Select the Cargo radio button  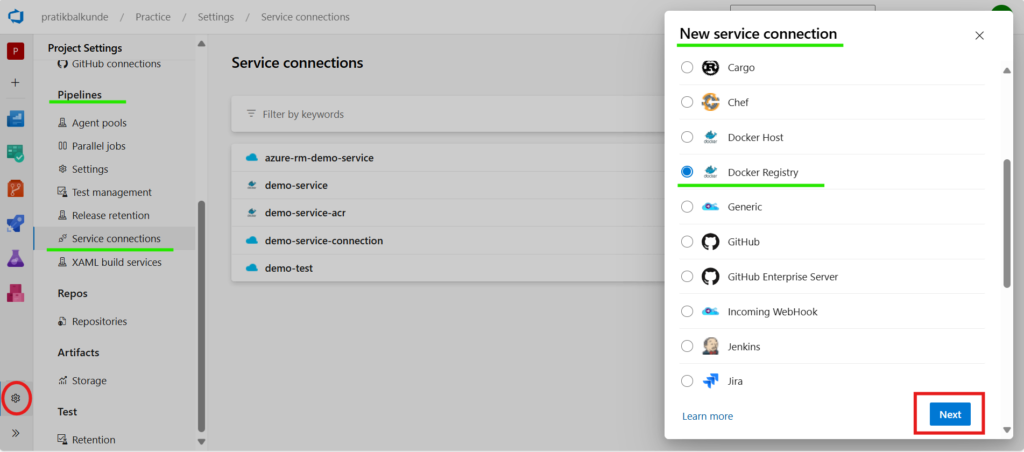click(x=687, y=67)
